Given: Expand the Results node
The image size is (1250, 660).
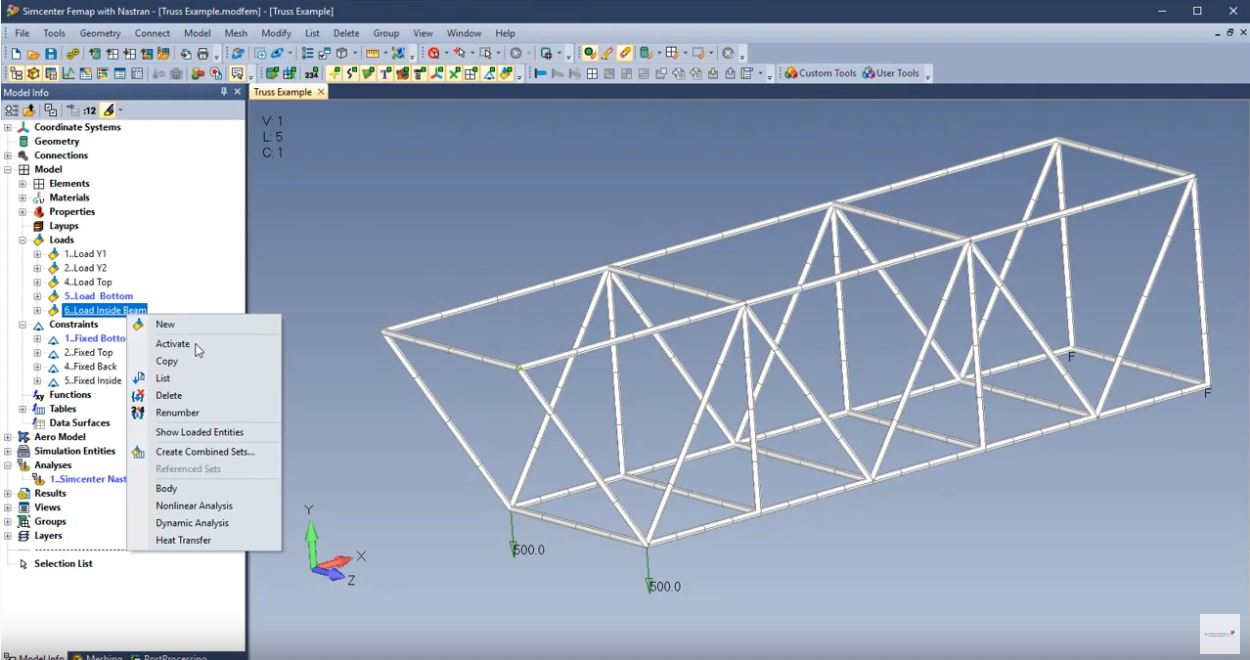Looking at the screenshot, I should (8, 493).
